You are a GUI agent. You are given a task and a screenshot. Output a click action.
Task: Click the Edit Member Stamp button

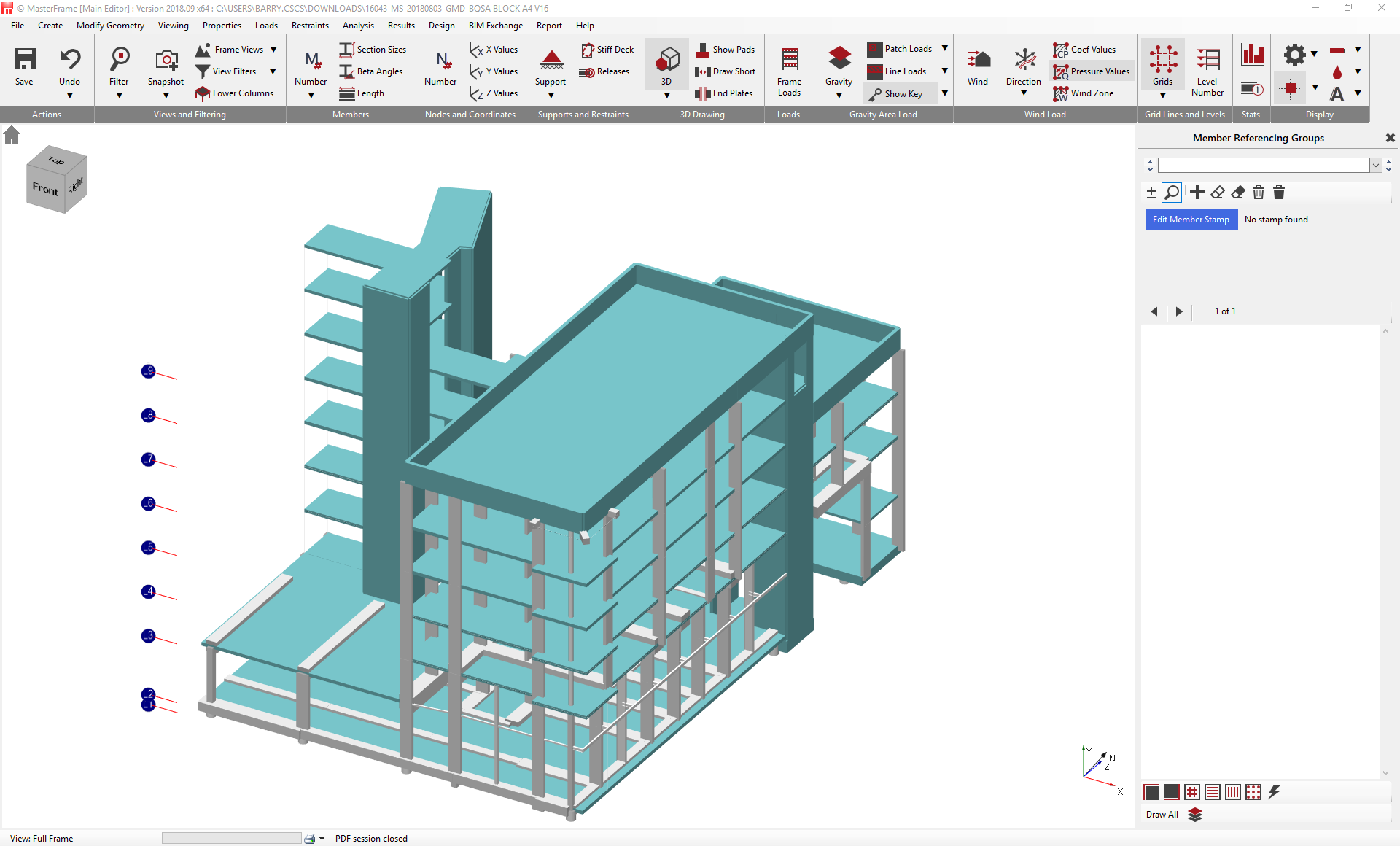coord(1191,220)
